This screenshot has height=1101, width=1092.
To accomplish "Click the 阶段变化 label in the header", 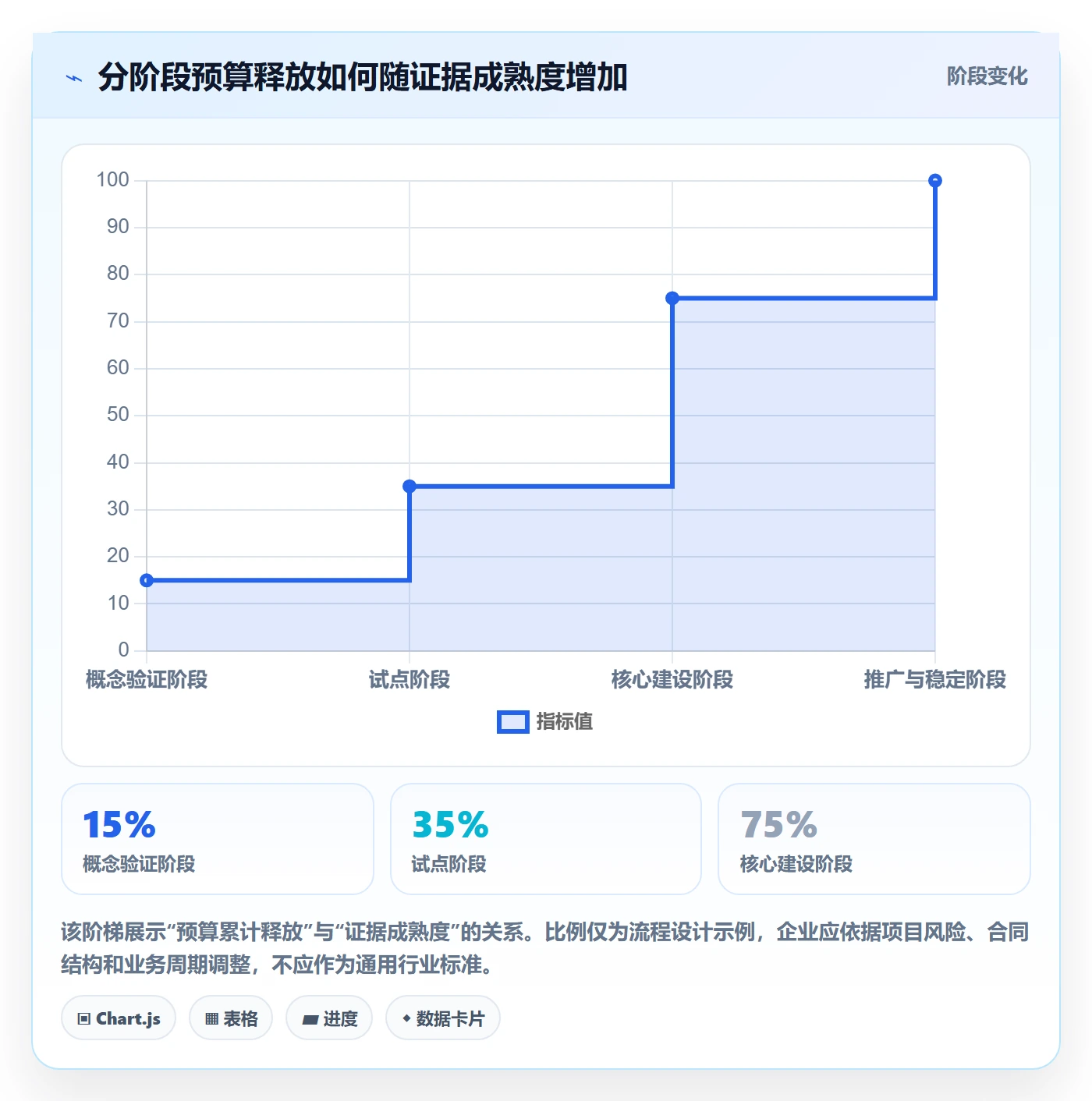I will pos(987,76).
